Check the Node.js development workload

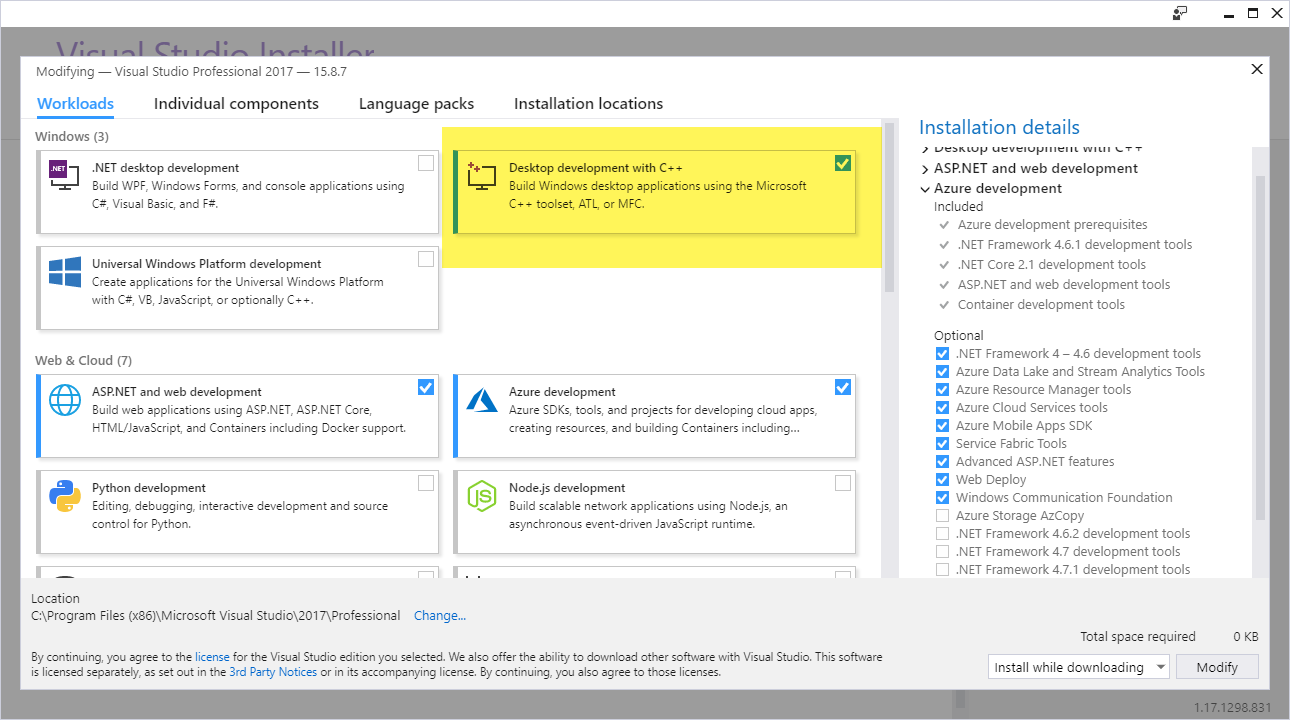click(843, 483)
